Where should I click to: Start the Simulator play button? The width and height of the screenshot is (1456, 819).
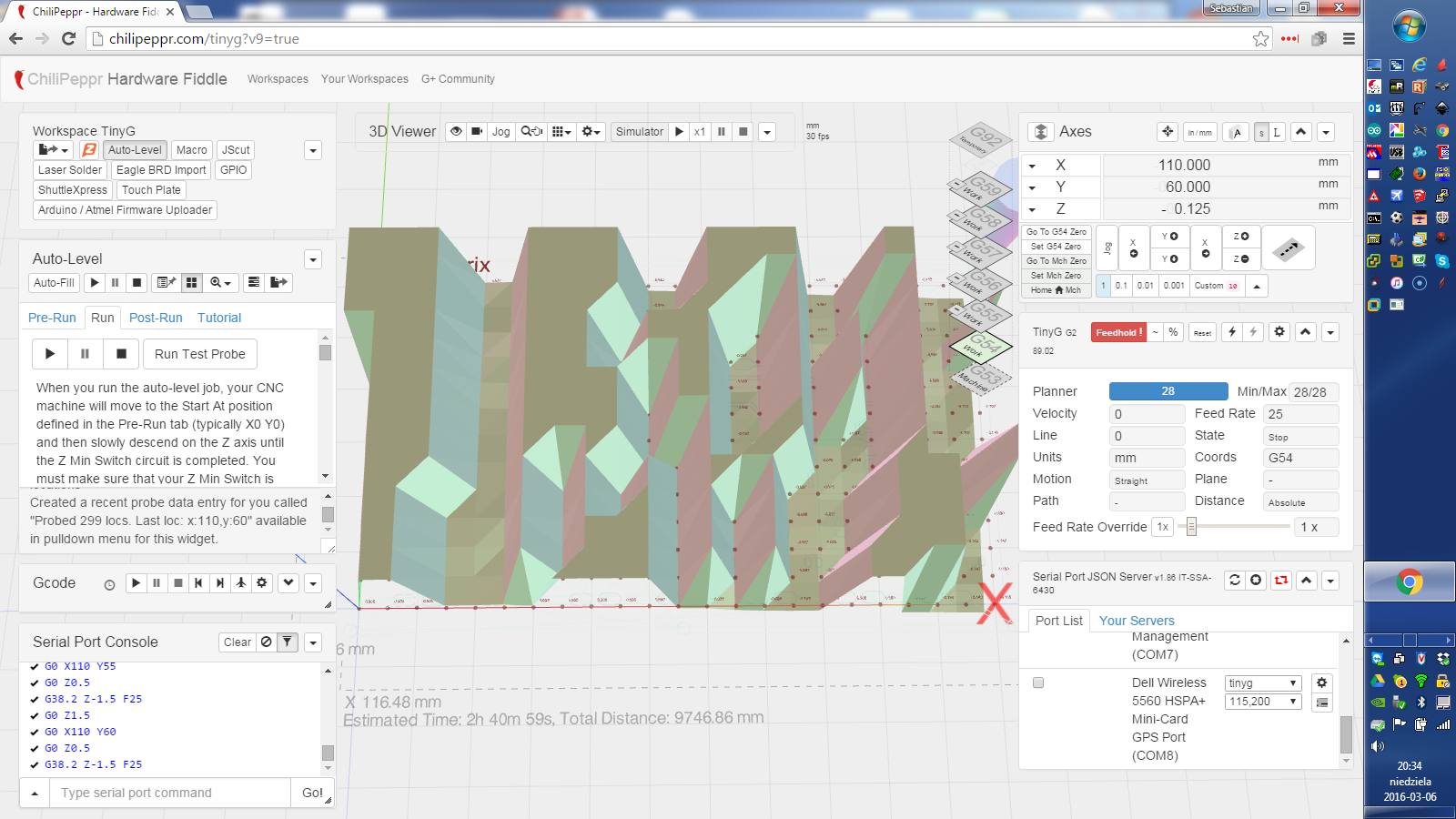(679, 132)
